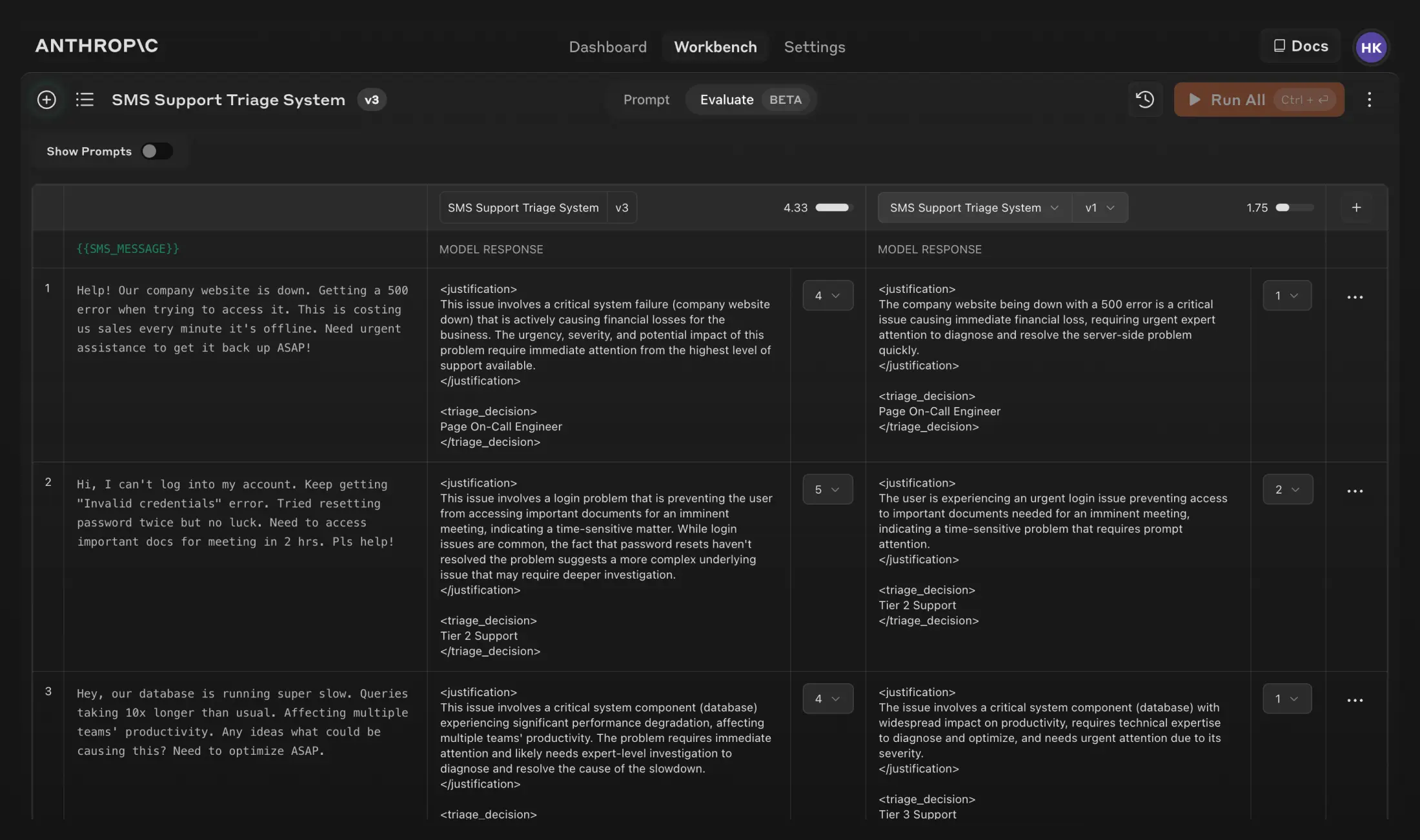Switch to the Prompt tab

point(646,99)
